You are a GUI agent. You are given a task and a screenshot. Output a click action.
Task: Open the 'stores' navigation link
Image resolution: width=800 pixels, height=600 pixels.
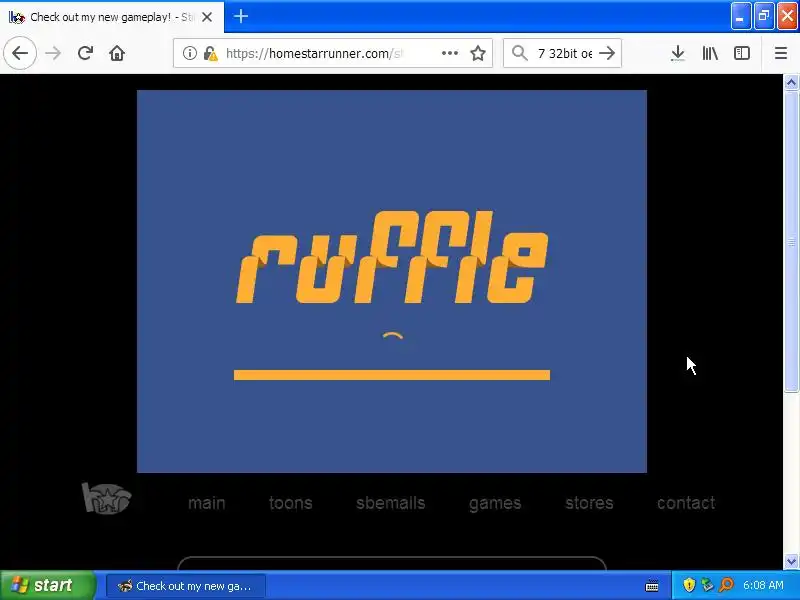[x=589, y=503]
